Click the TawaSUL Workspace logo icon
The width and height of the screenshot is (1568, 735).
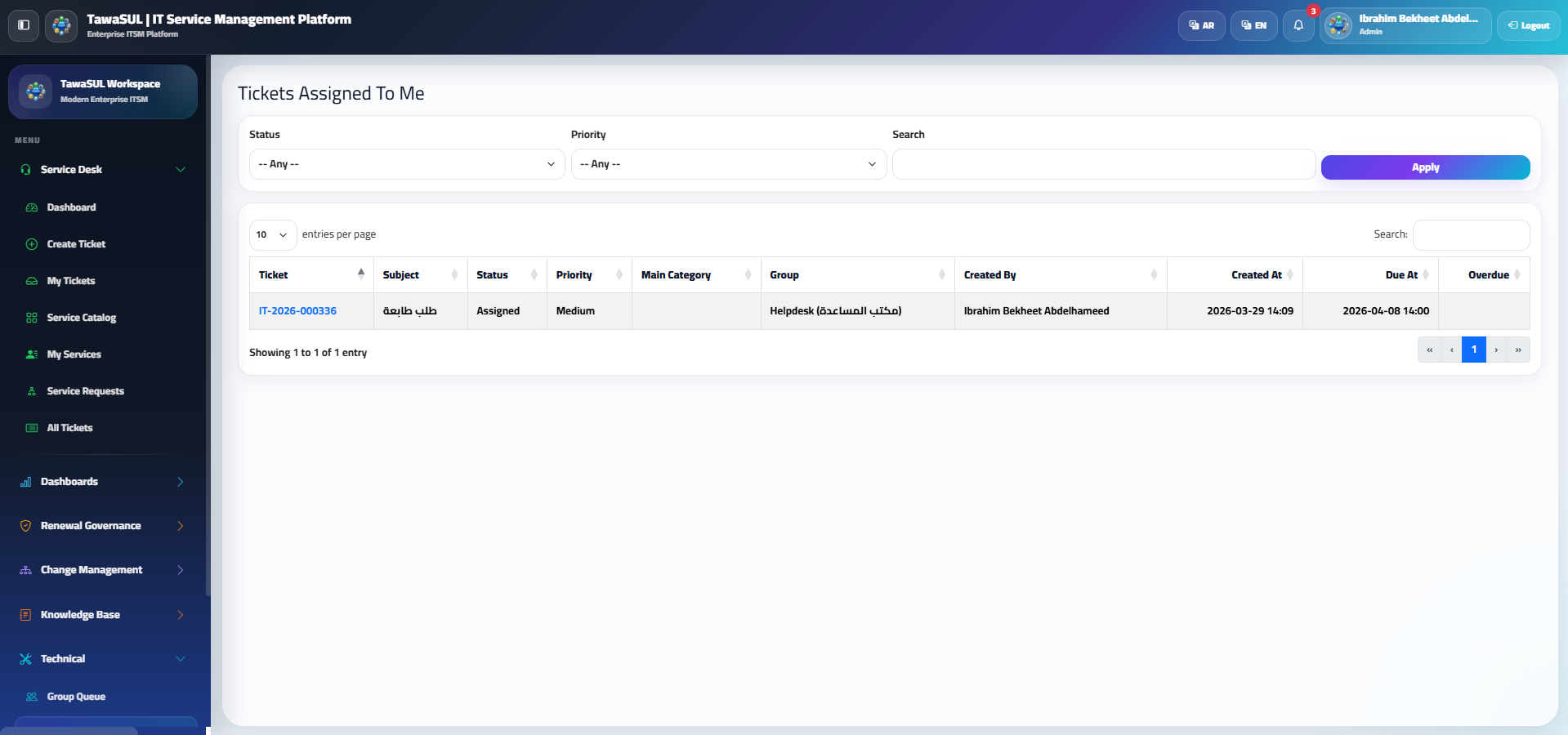(35, 91)
